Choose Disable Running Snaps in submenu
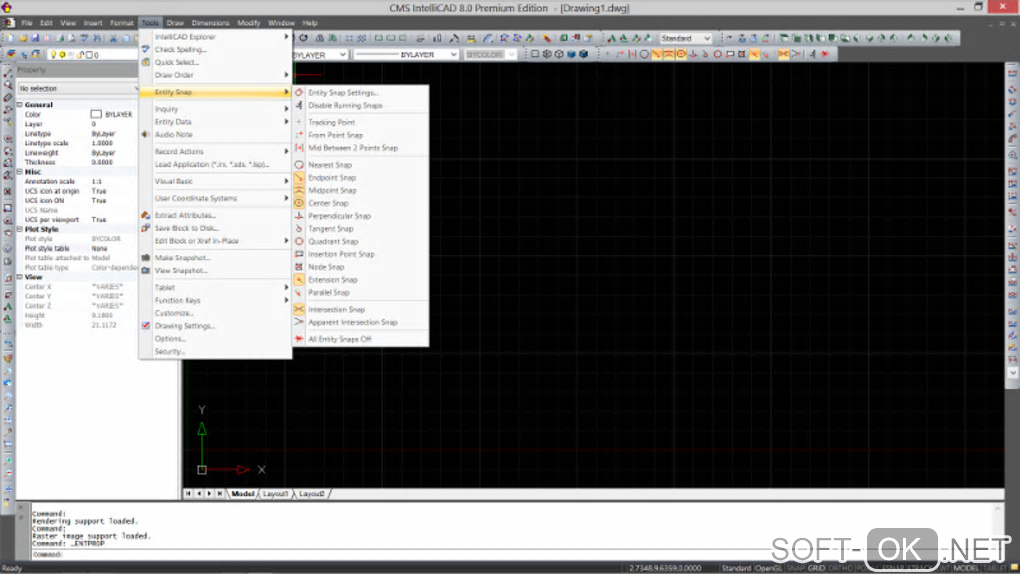 coord(361,105)
